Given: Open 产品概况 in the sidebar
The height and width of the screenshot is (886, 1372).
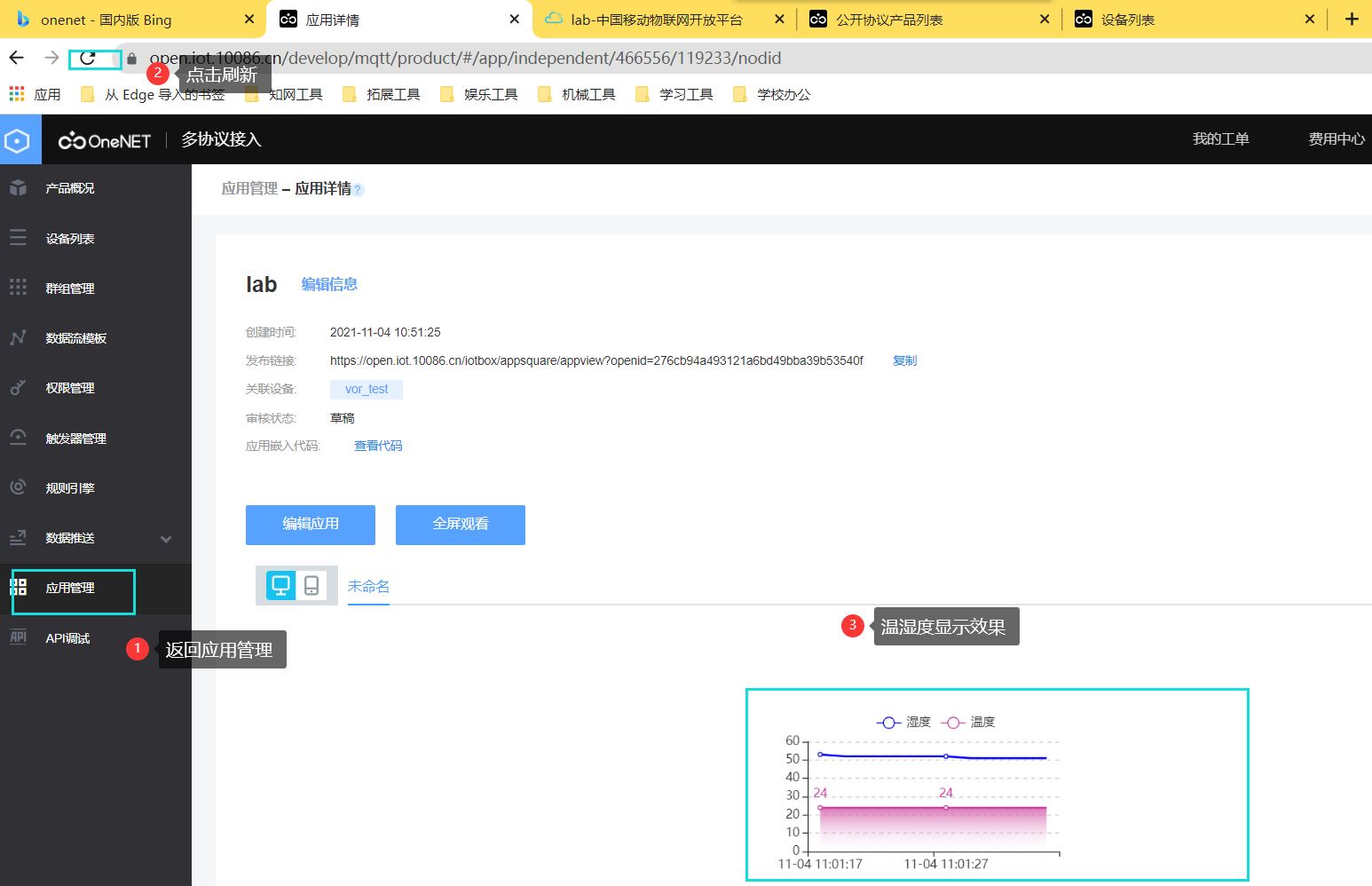Looking at the screenshot, I should click(70, 188).
